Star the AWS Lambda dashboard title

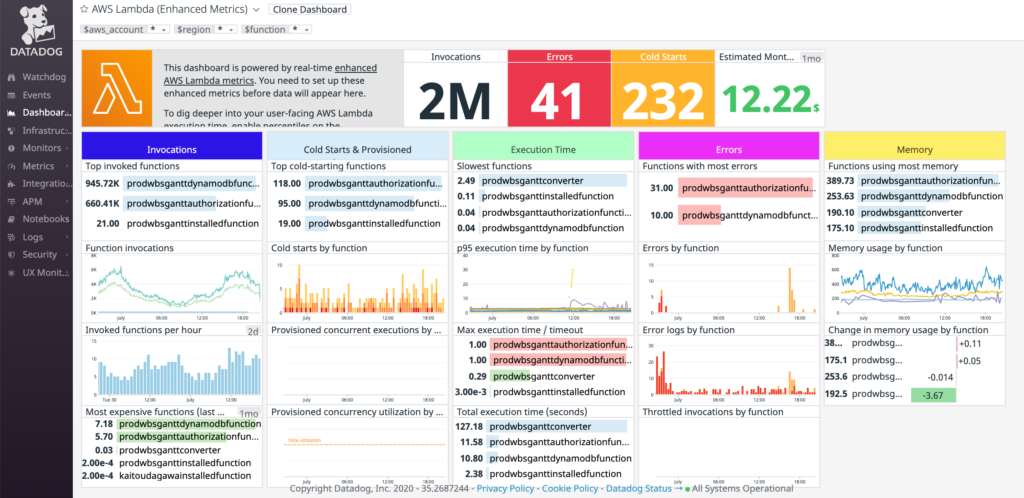(84, 9)
